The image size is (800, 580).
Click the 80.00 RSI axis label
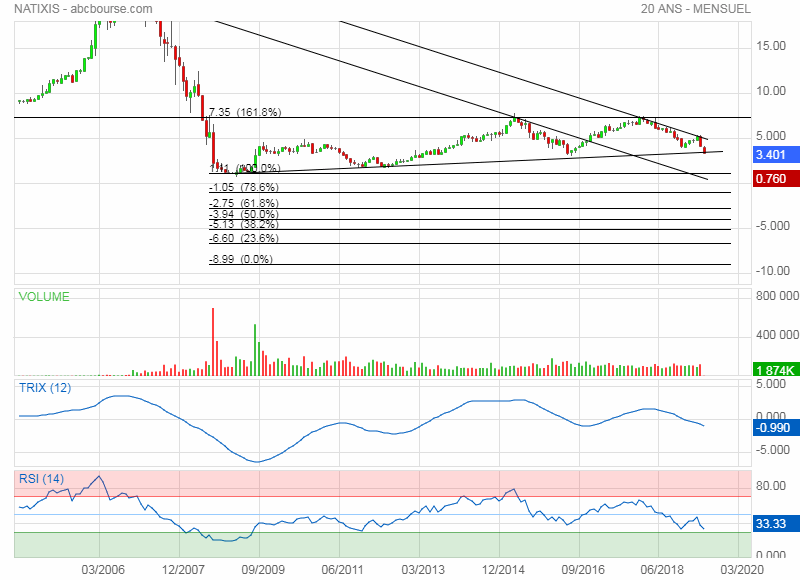tap(771, 486)
